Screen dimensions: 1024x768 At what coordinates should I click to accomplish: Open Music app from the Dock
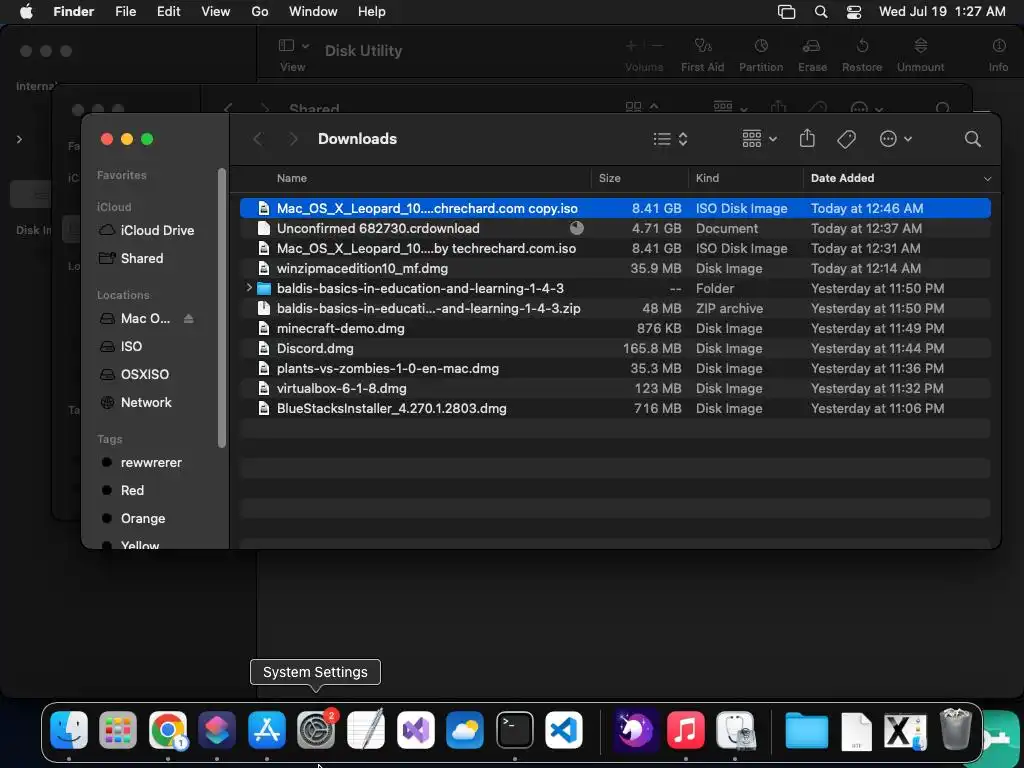point(686,730)
